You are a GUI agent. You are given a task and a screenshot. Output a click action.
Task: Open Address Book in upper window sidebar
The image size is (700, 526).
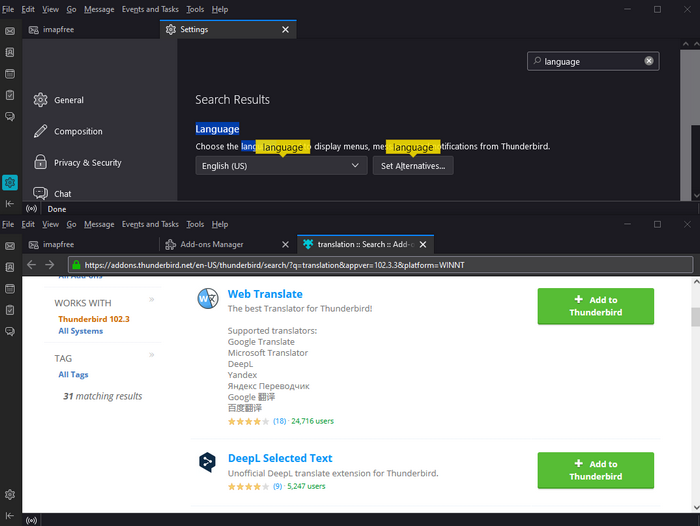tap(10, 52)
